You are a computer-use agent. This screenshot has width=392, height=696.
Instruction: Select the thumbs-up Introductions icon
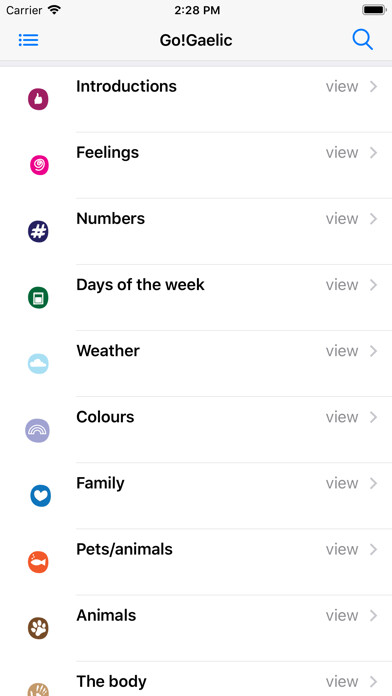point(38,99)
